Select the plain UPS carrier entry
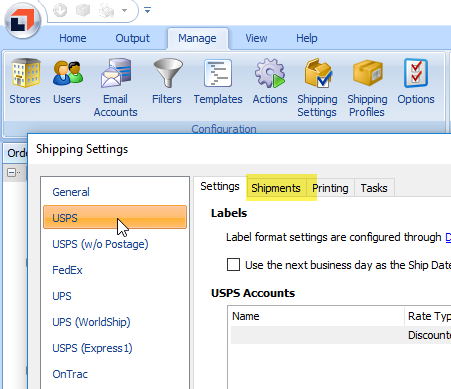451x389 pixels. (x=115, y=296)
